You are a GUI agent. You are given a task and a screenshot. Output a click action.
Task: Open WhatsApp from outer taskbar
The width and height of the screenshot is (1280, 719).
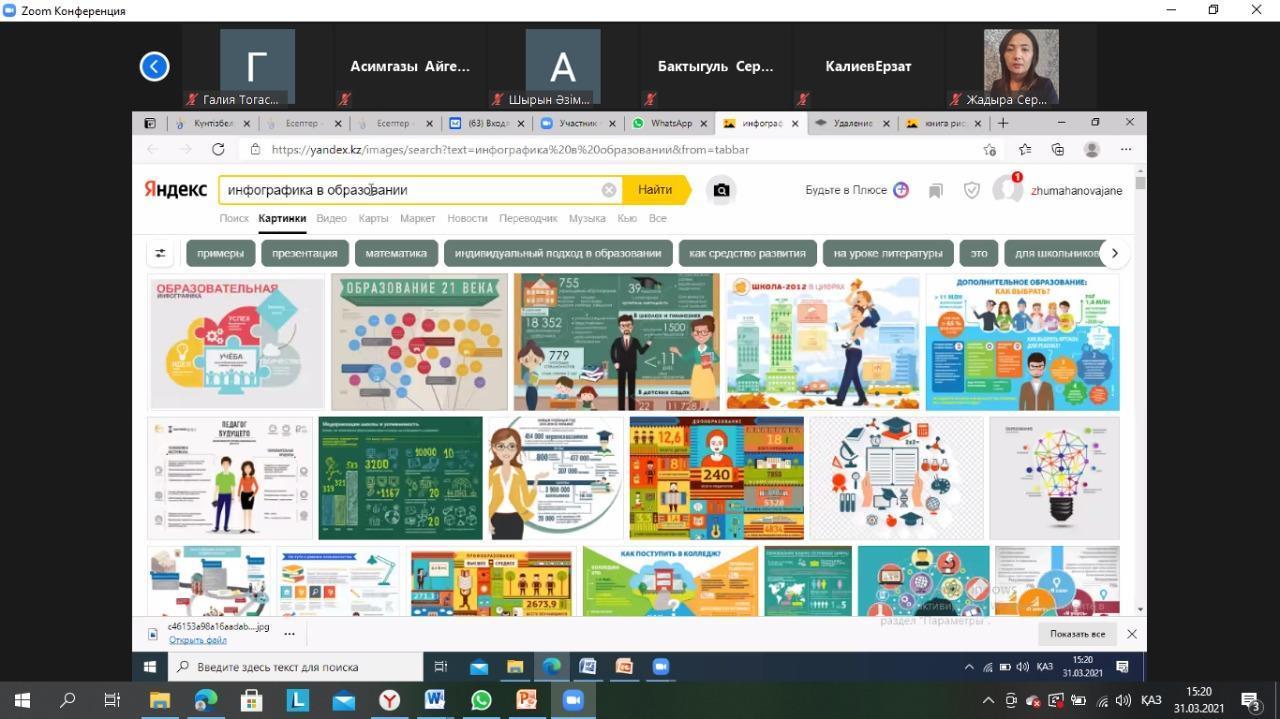(481, 700)
